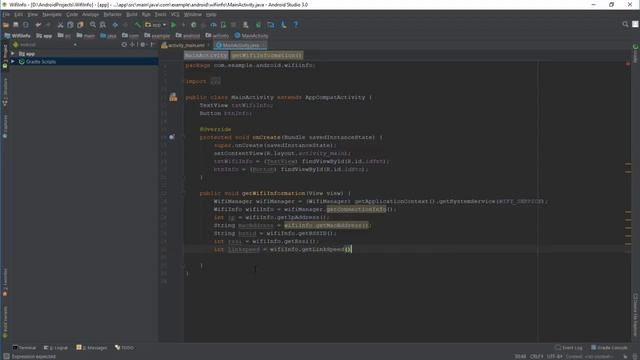Open the Event Log tool window
This screenshot has height=360, width=640.
pyautogui.click(x=569, y=348)
